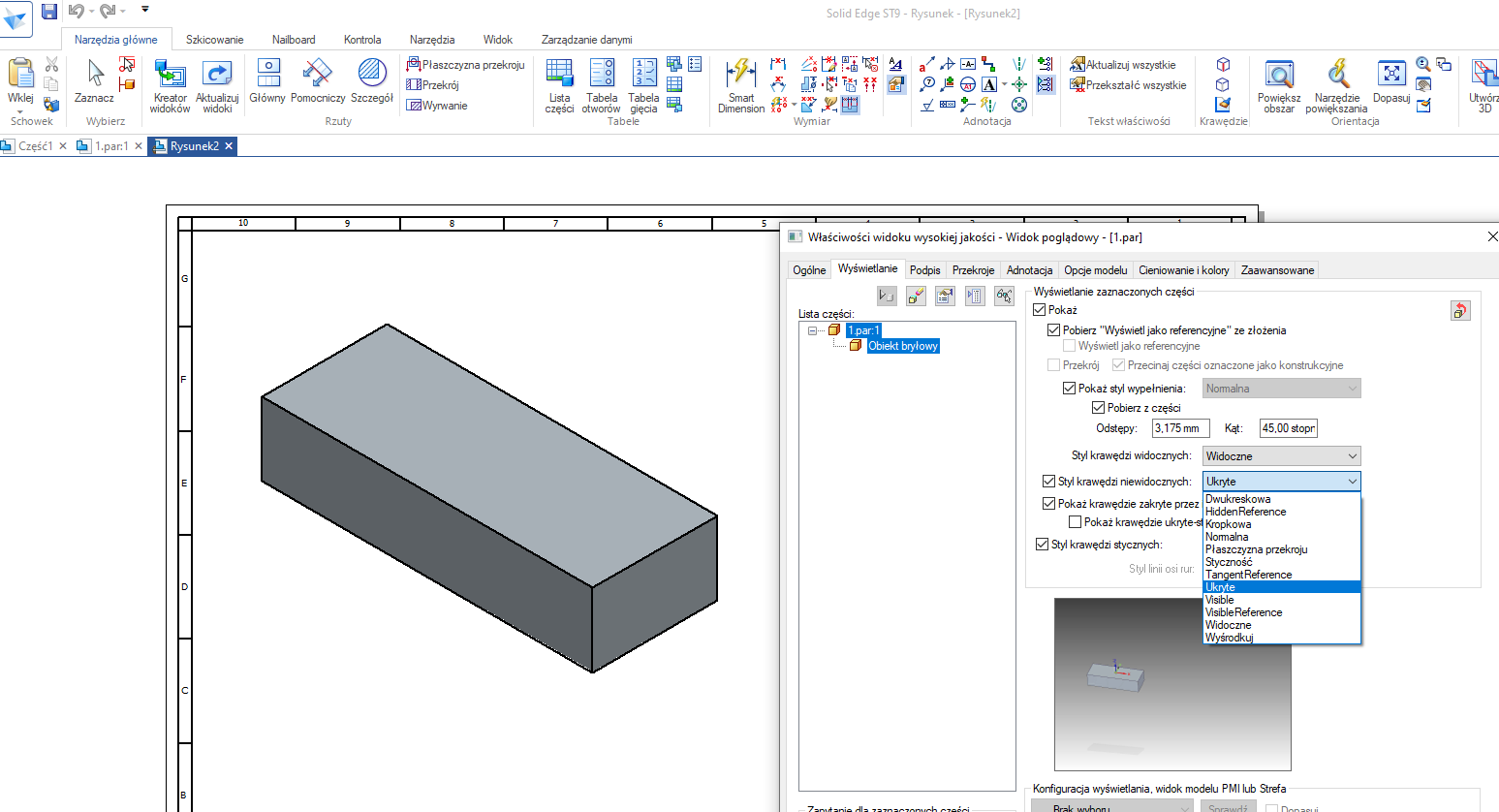Switch to the Część1 document tab
Screen dimensions: 1499x812
(x=36, y=146)
